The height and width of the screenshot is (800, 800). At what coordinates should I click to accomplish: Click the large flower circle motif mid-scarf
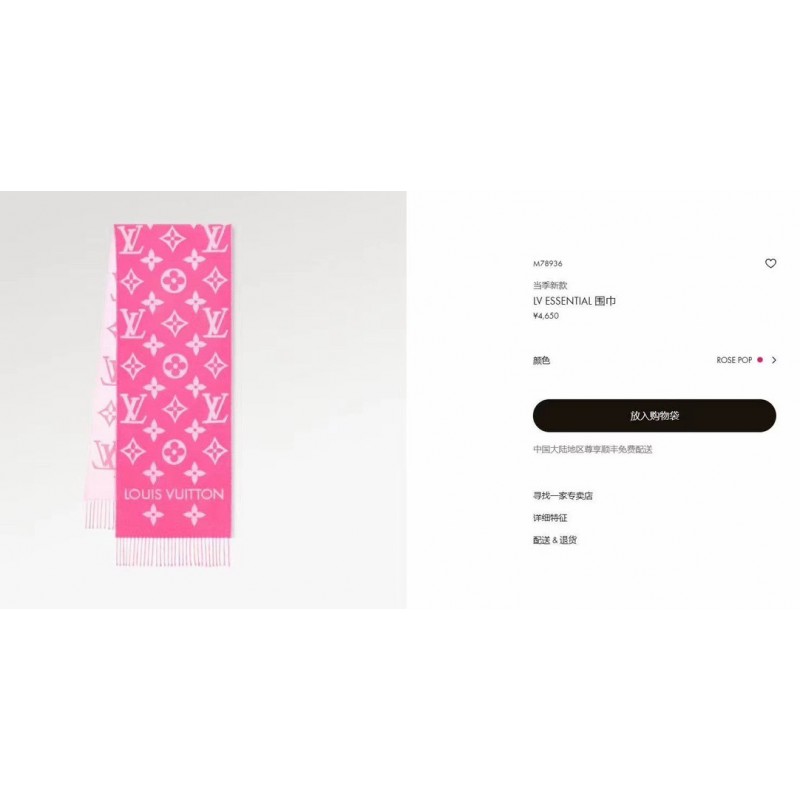coord(175,366)
